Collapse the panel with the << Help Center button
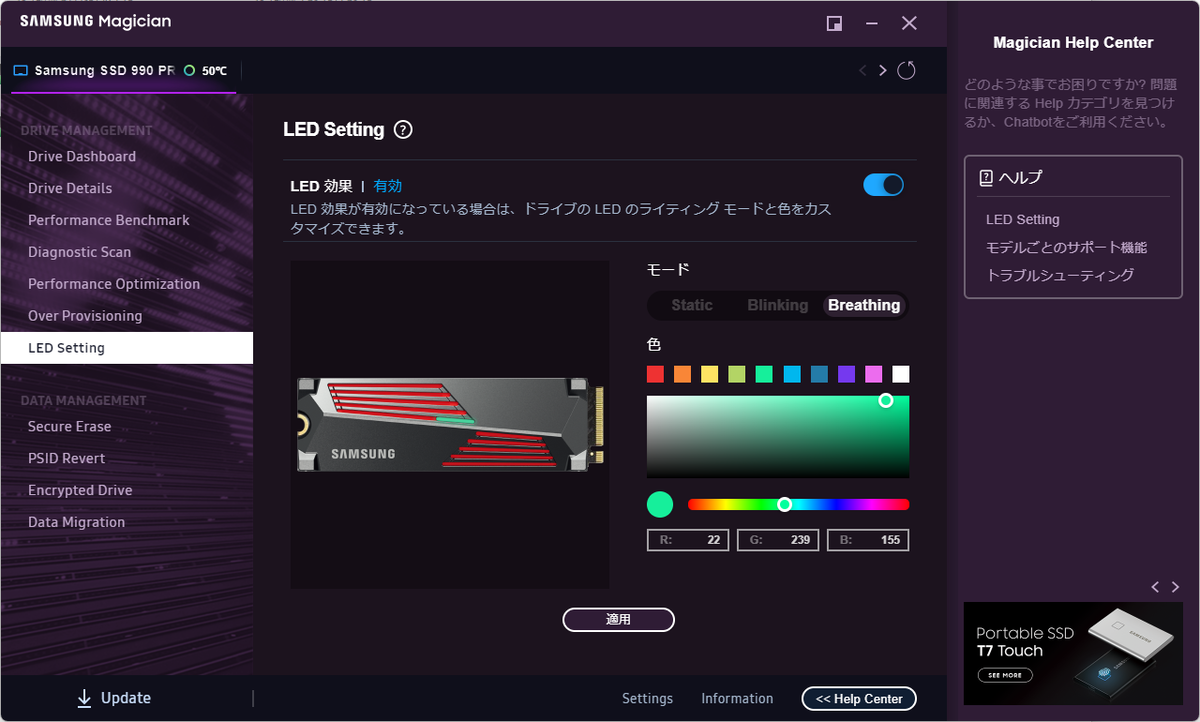1200x722 pixels. click(859, 699)
